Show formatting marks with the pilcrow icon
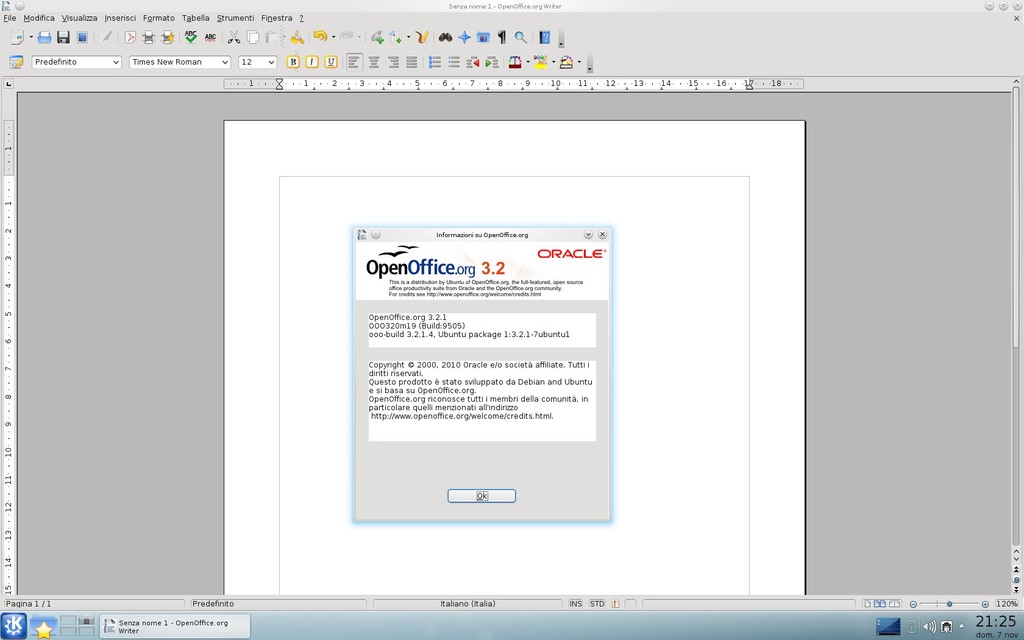The width and height of the screenshot is (1024, 640). (501, 37)
